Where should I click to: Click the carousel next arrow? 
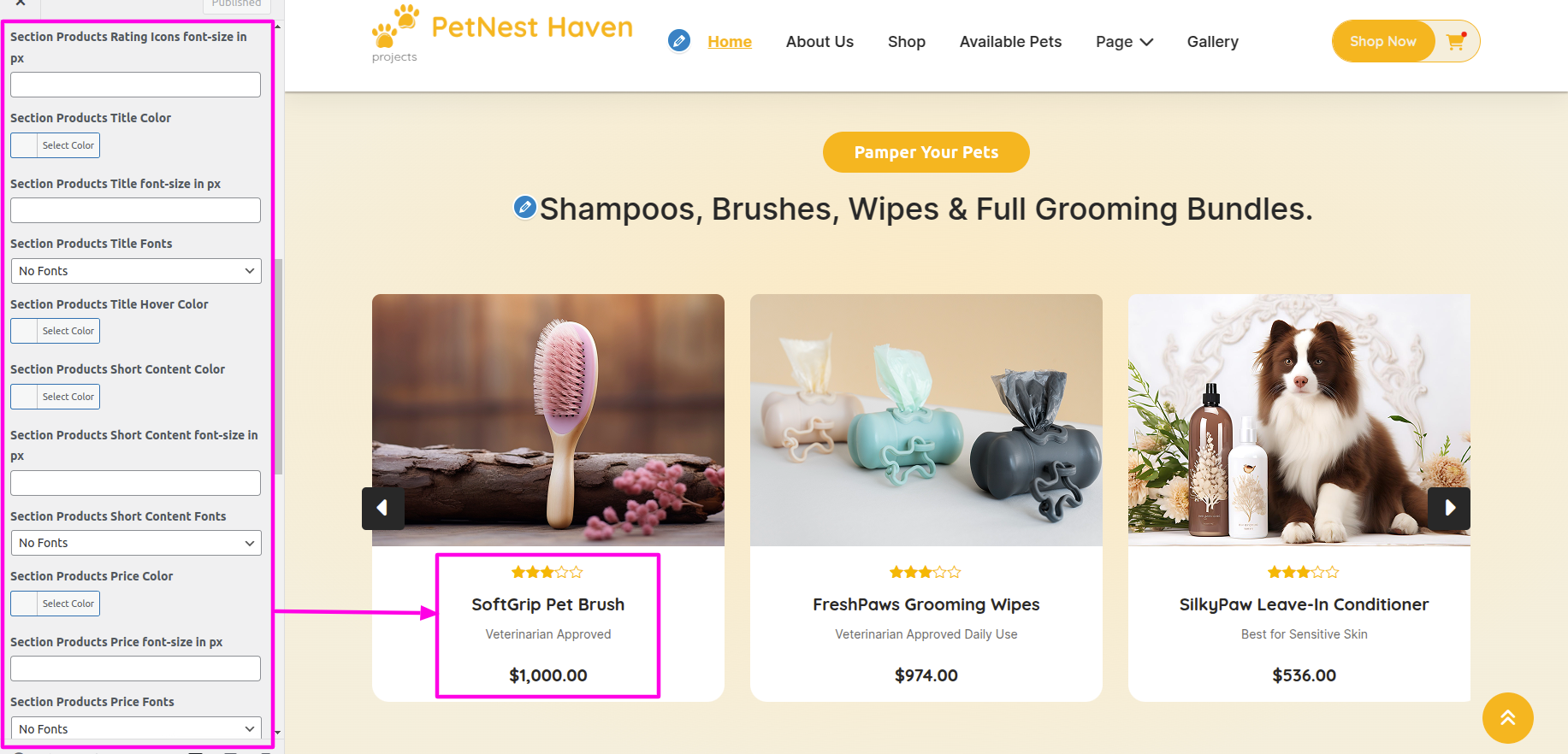click(x=1449, y=508)
